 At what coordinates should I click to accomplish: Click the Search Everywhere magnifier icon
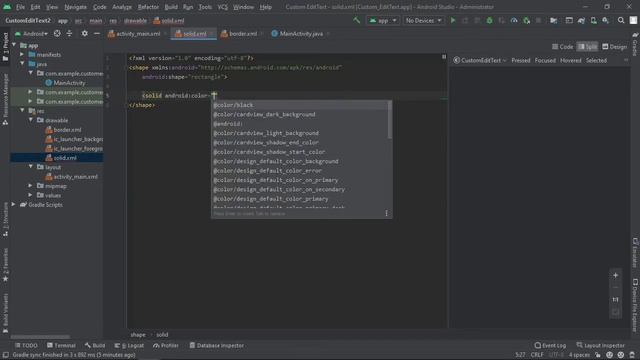621,20
